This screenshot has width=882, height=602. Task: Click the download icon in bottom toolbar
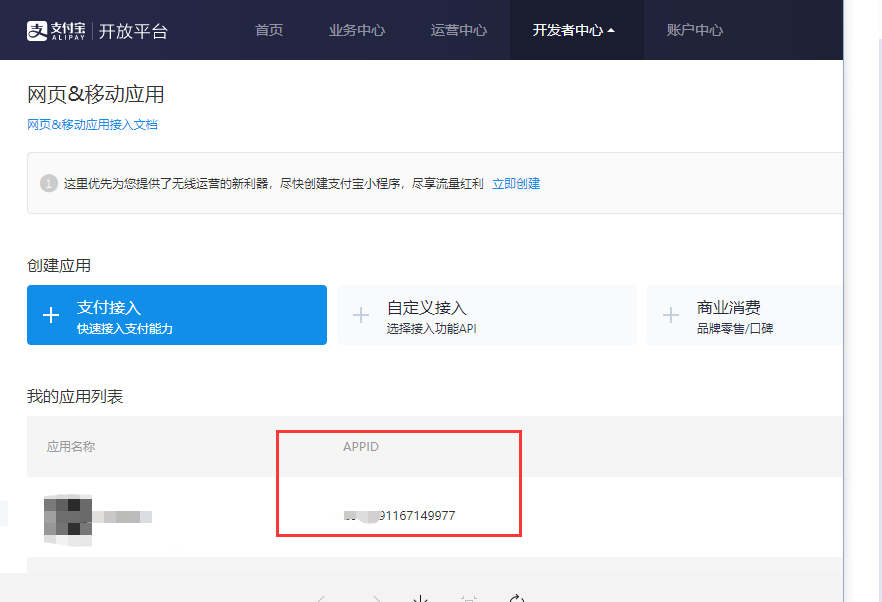point(421,598)
